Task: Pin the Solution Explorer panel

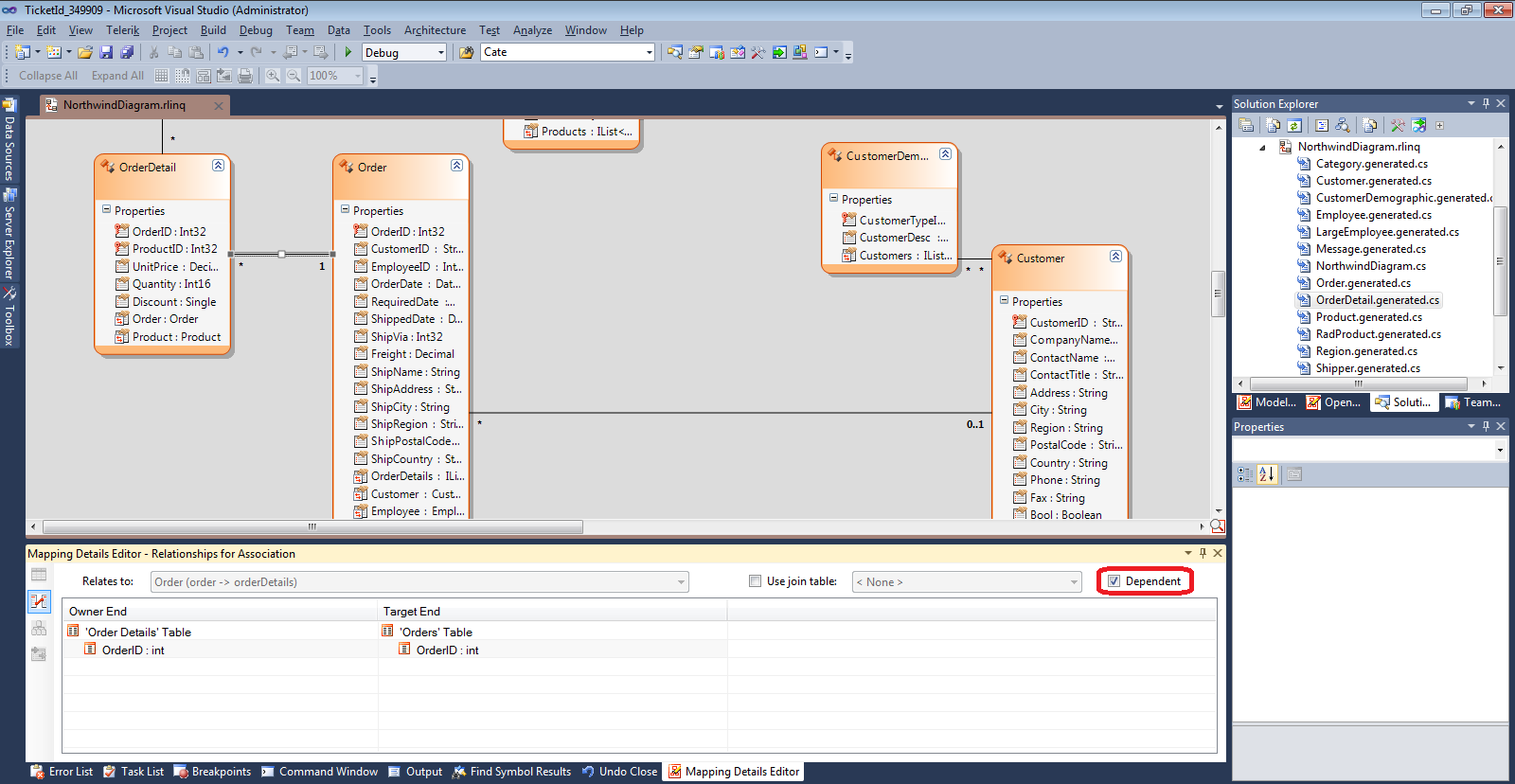Action: (1486, 103)
